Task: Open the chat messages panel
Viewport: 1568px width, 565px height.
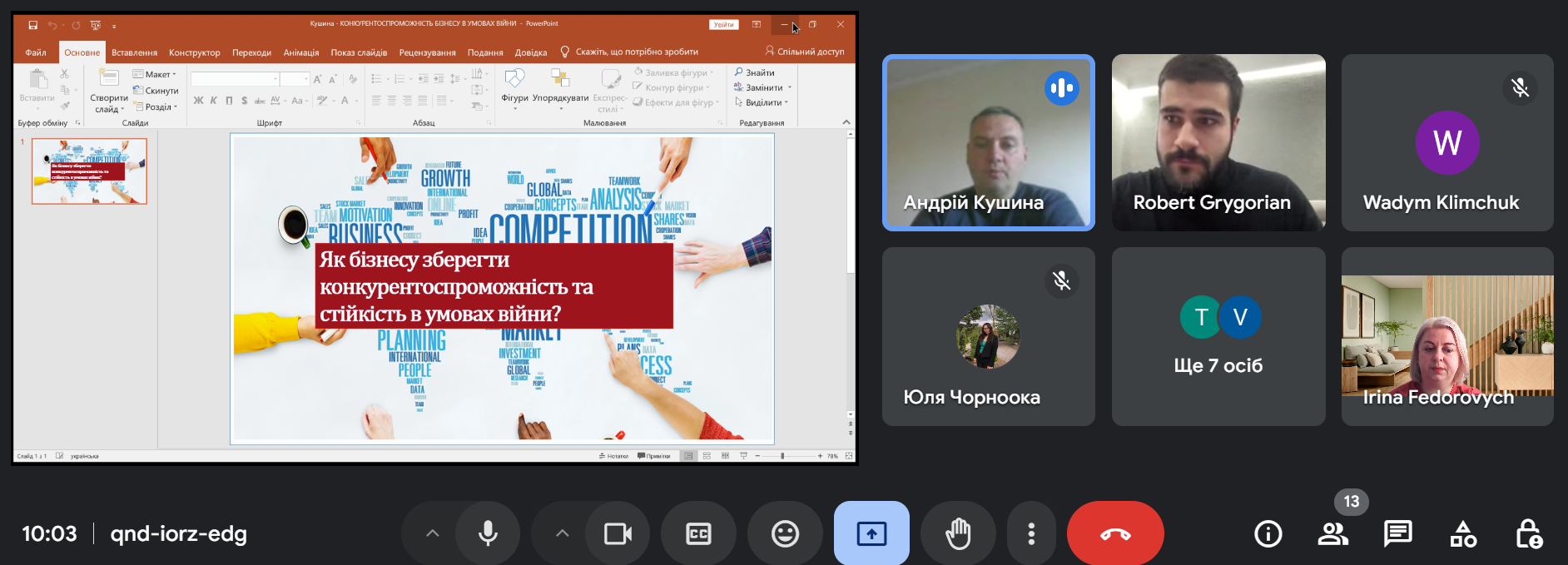Action: [1397, 533]
